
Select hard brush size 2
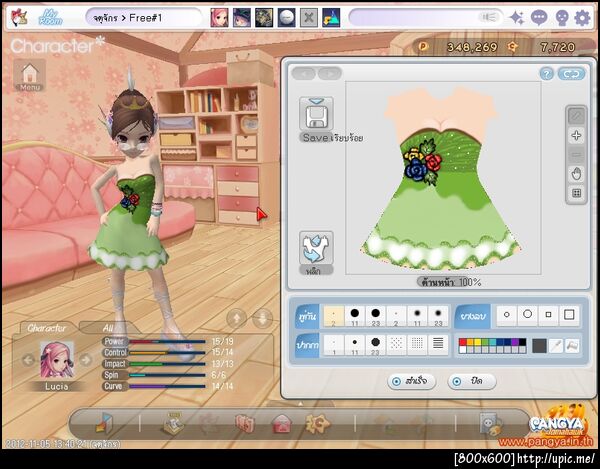[x=334, y=316]
